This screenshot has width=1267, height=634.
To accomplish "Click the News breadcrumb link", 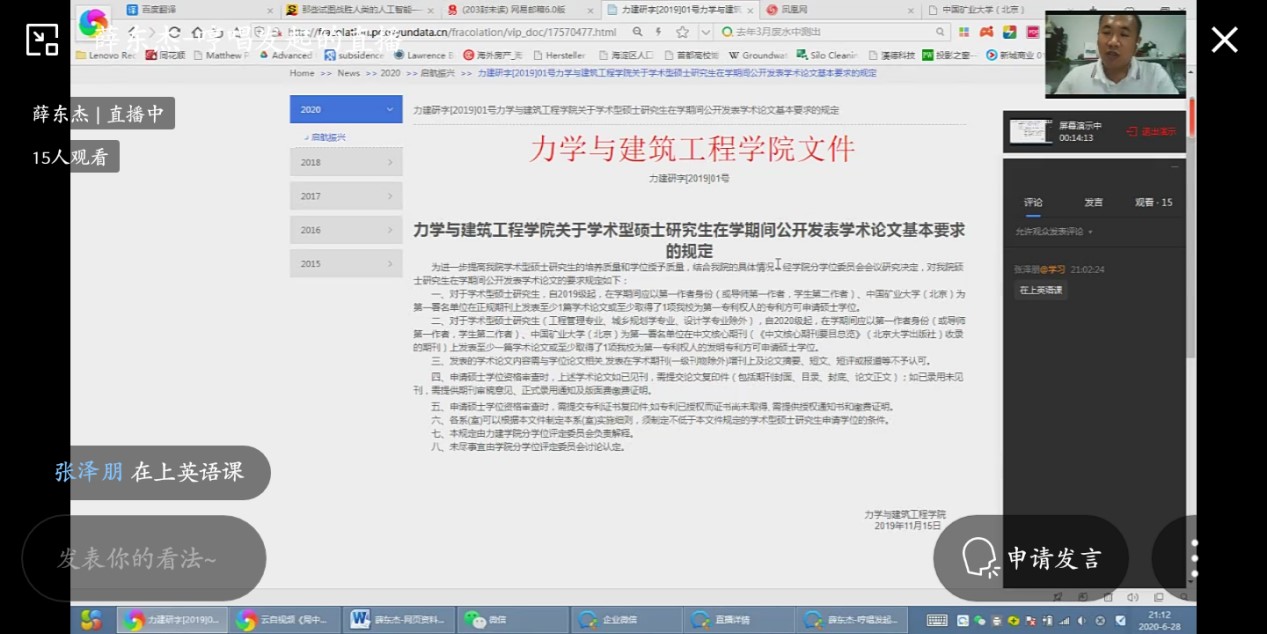I will [348, 73].
